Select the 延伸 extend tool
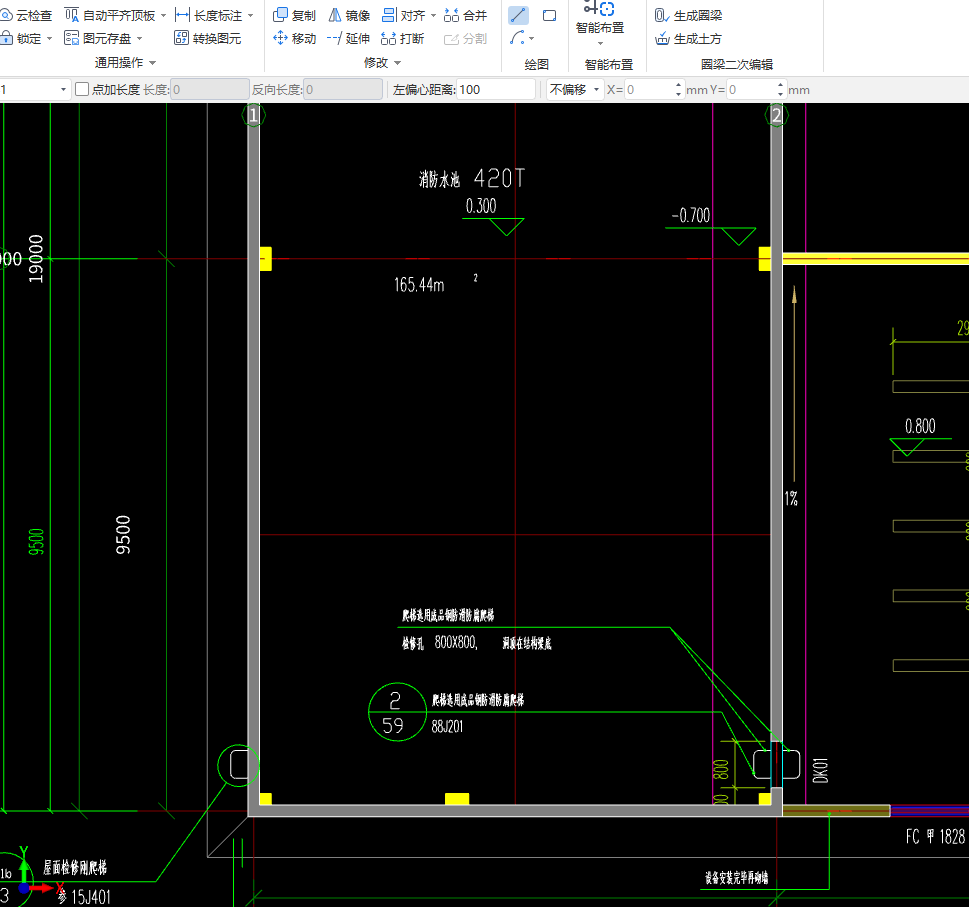 point(349,38)
